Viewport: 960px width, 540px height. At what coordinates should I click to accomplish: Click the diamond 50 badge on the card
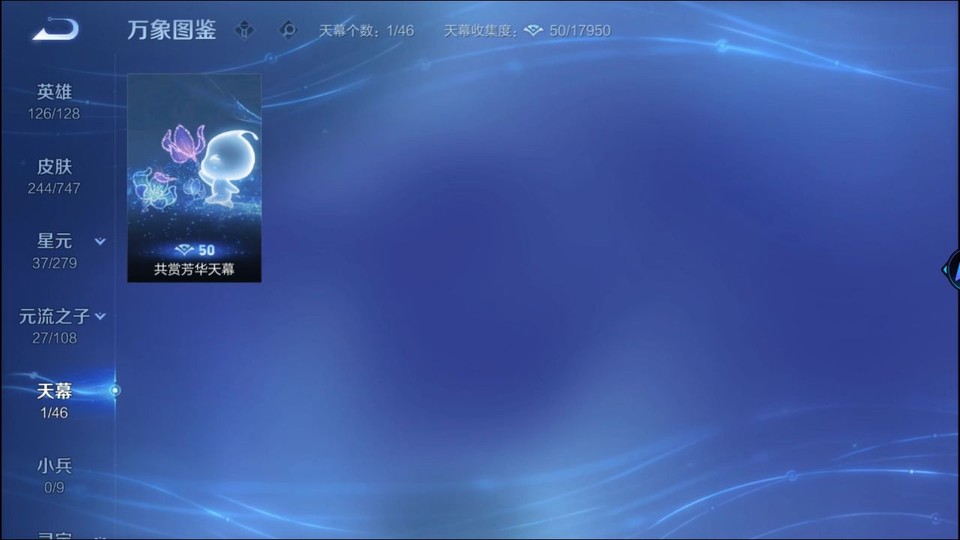coord(194,250)
